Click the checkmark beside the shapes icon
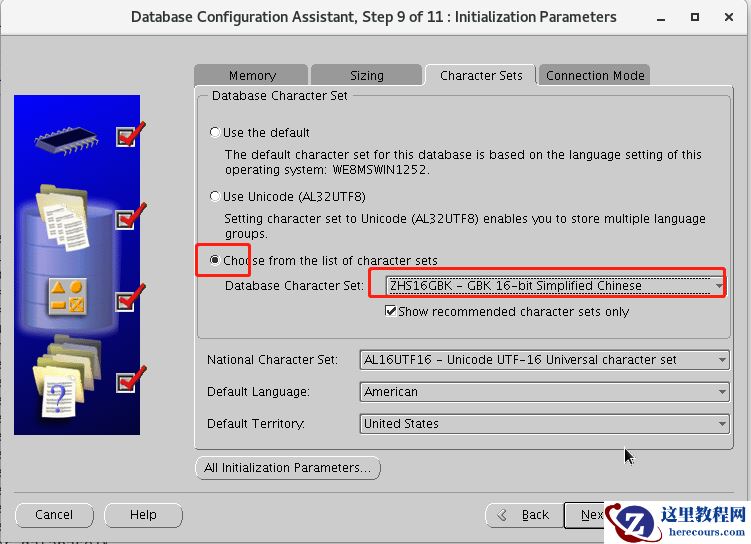This screenshot has width=751, height=544. coord(130,298)
